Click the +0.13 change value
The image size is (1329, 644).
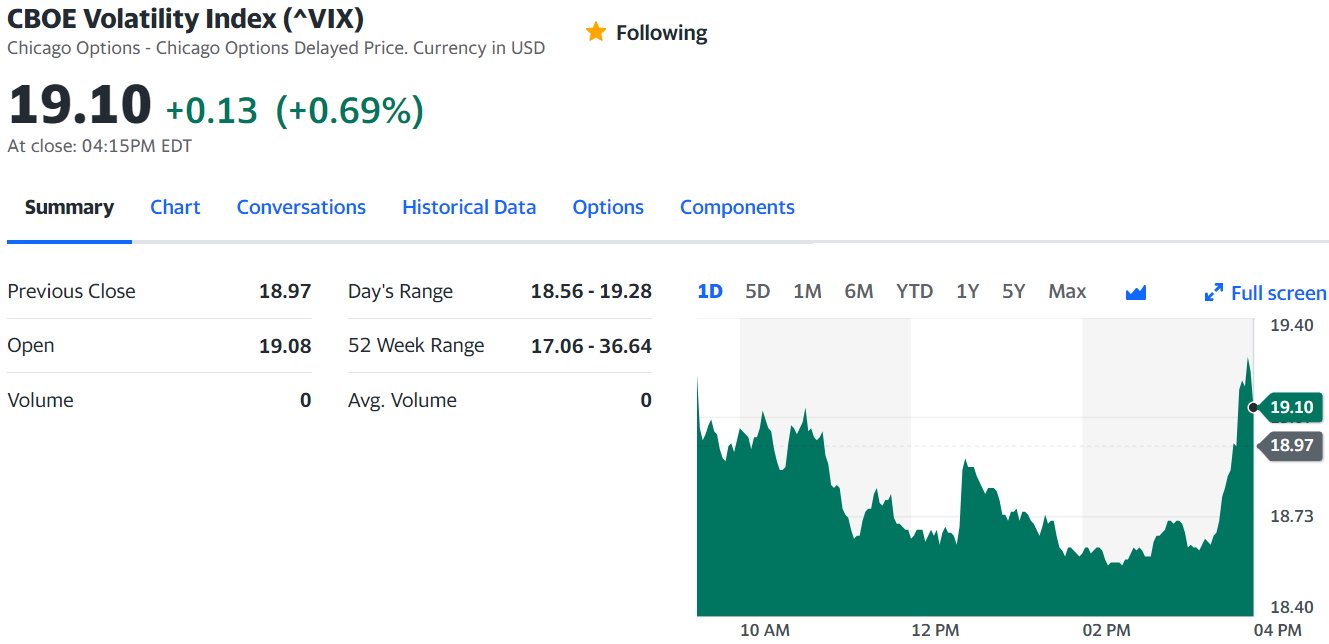tap(211, 110)
